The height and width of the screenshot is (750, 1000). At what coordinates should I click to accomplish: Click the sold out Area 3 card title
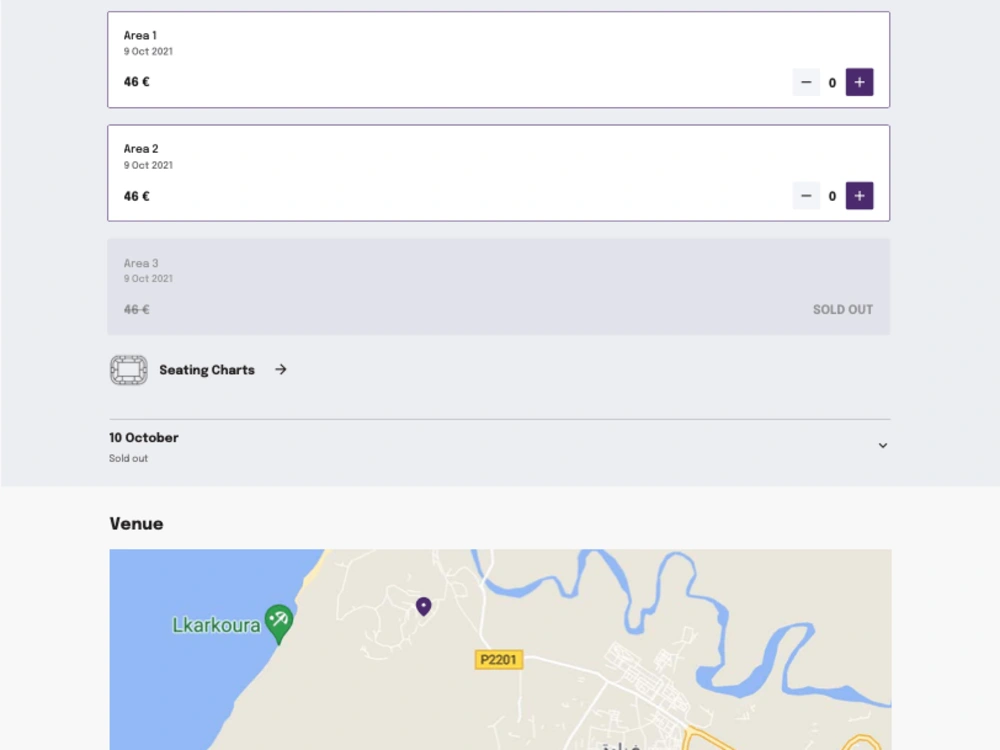click(x=141, y=263)
